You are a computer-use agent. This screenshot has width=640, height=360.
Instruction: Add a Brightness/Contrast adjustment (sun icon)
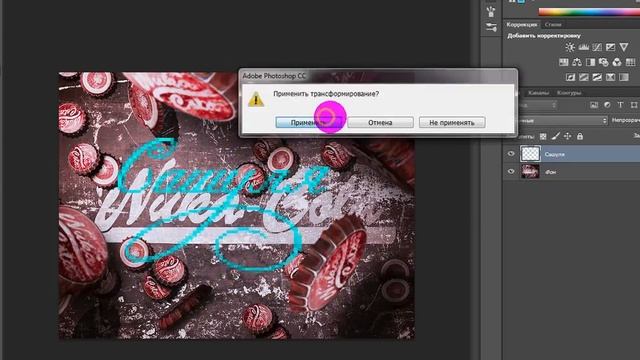point(570,47)
